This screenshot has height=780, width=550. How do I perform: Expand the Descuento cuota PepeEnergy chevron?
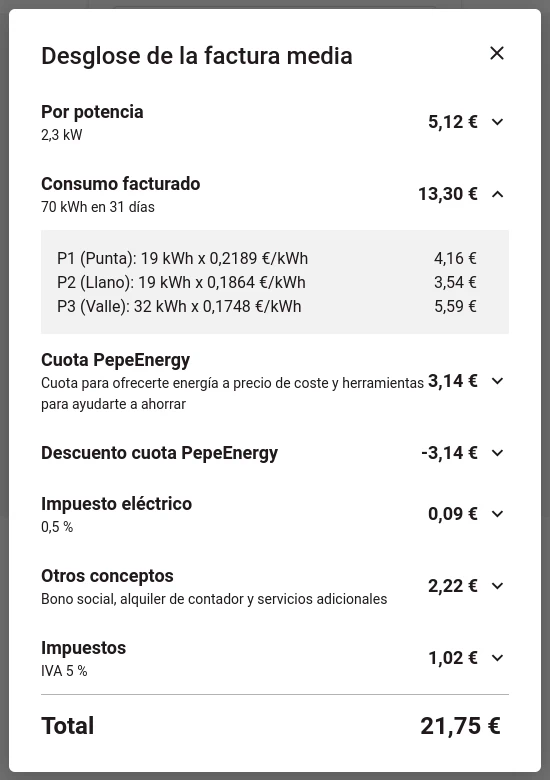(497, 453)
